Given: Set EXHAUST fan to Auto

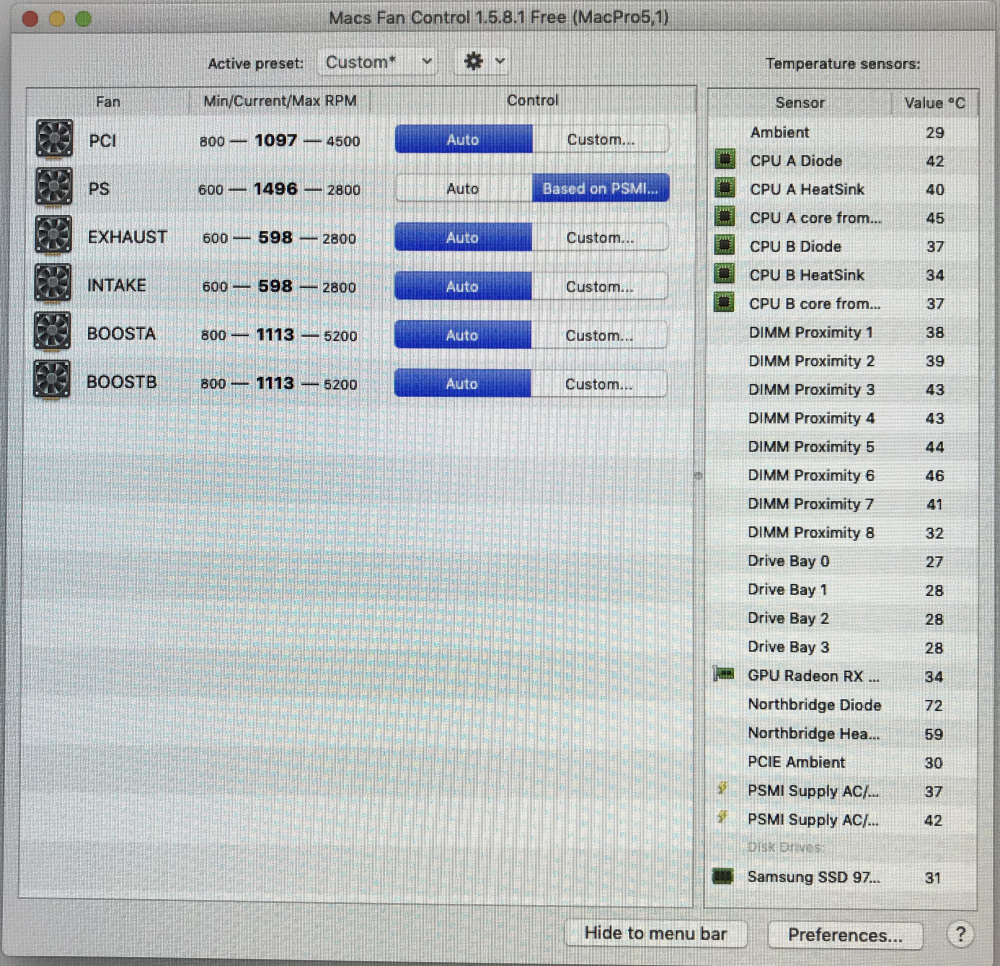Looking at the screenshot, I should pyautogui.click(x=462, y=237).
